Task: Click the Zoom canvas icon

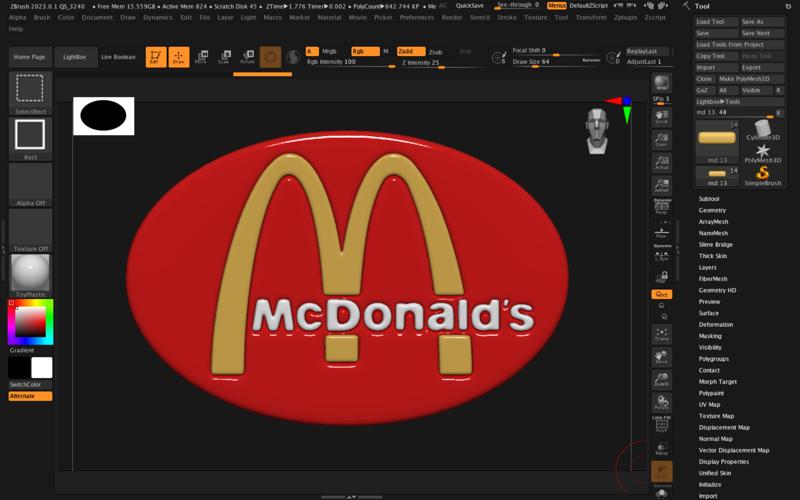Action: 661,140
